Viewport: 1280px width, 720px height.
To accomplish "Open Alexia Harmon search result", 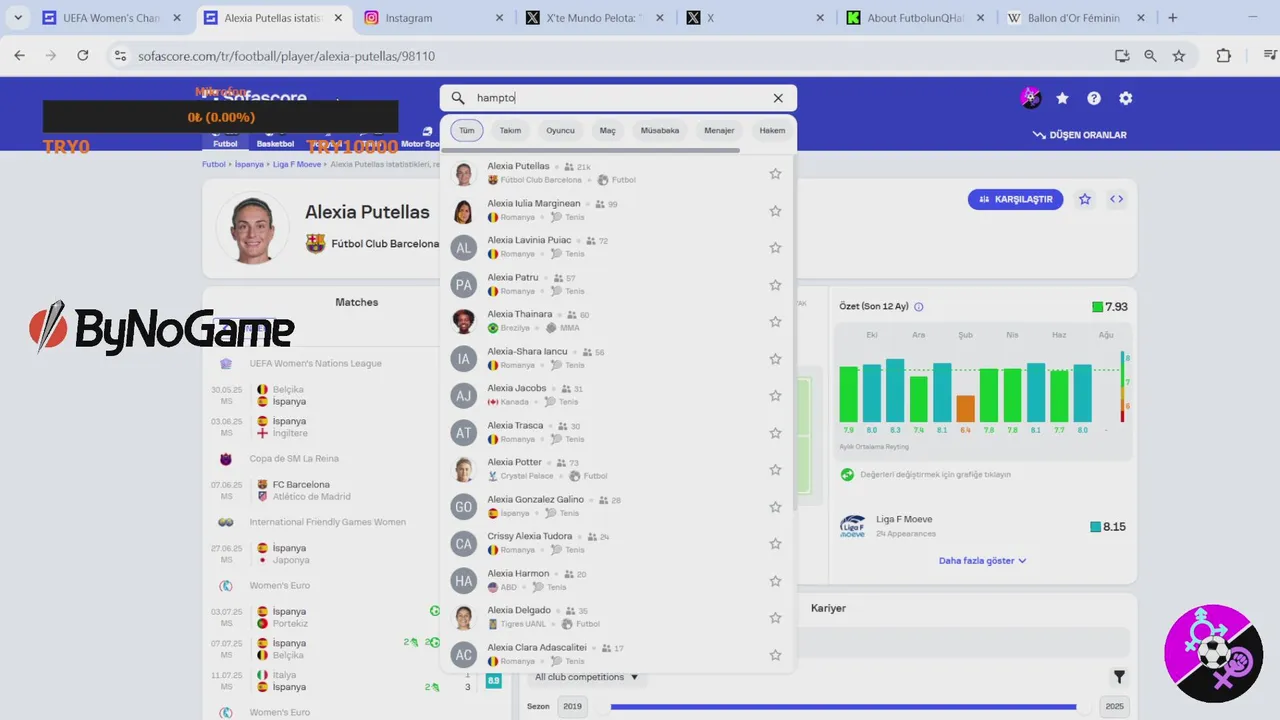I will 617,580.
